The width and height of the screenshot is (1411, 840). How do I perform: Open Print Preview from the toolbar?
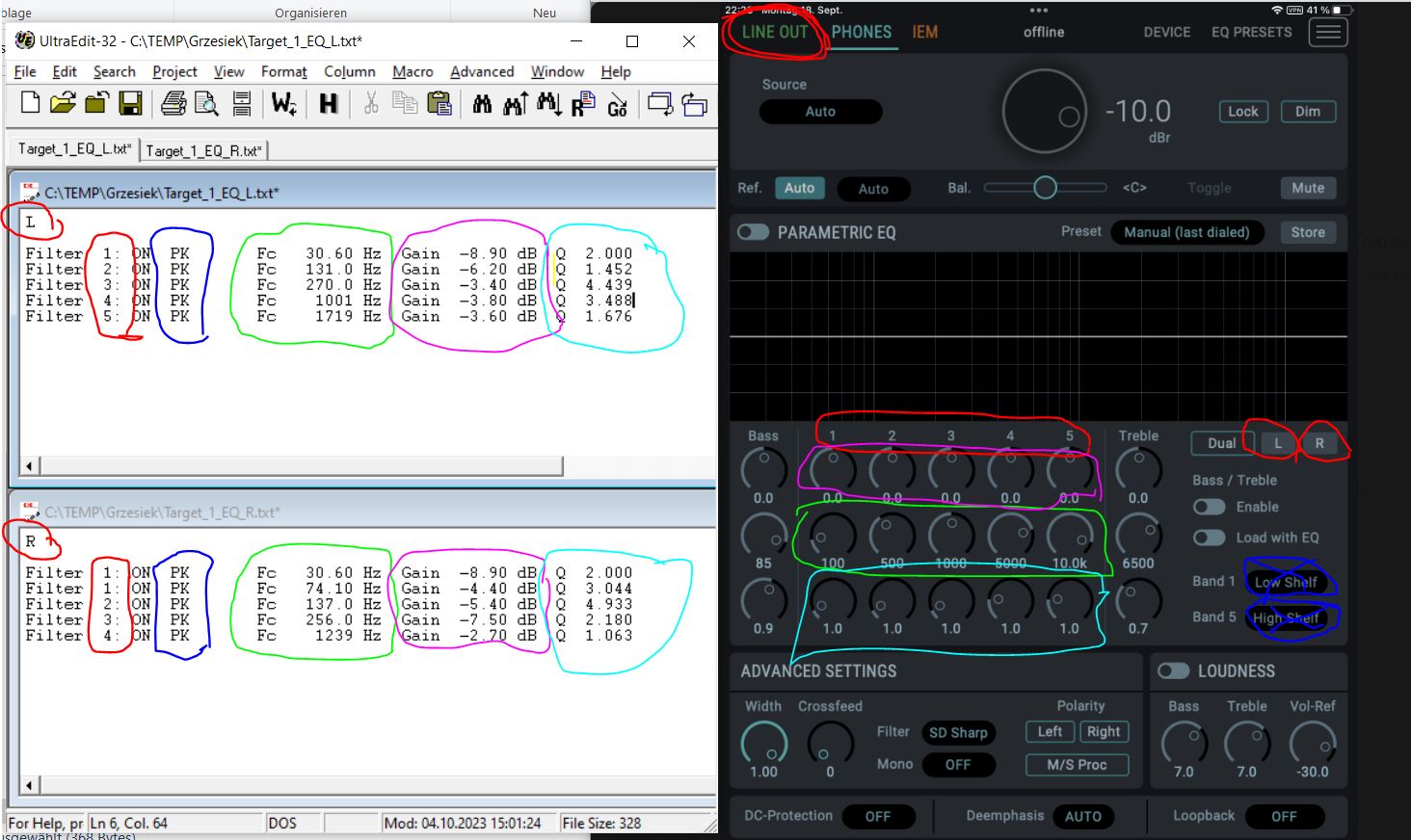206,103
